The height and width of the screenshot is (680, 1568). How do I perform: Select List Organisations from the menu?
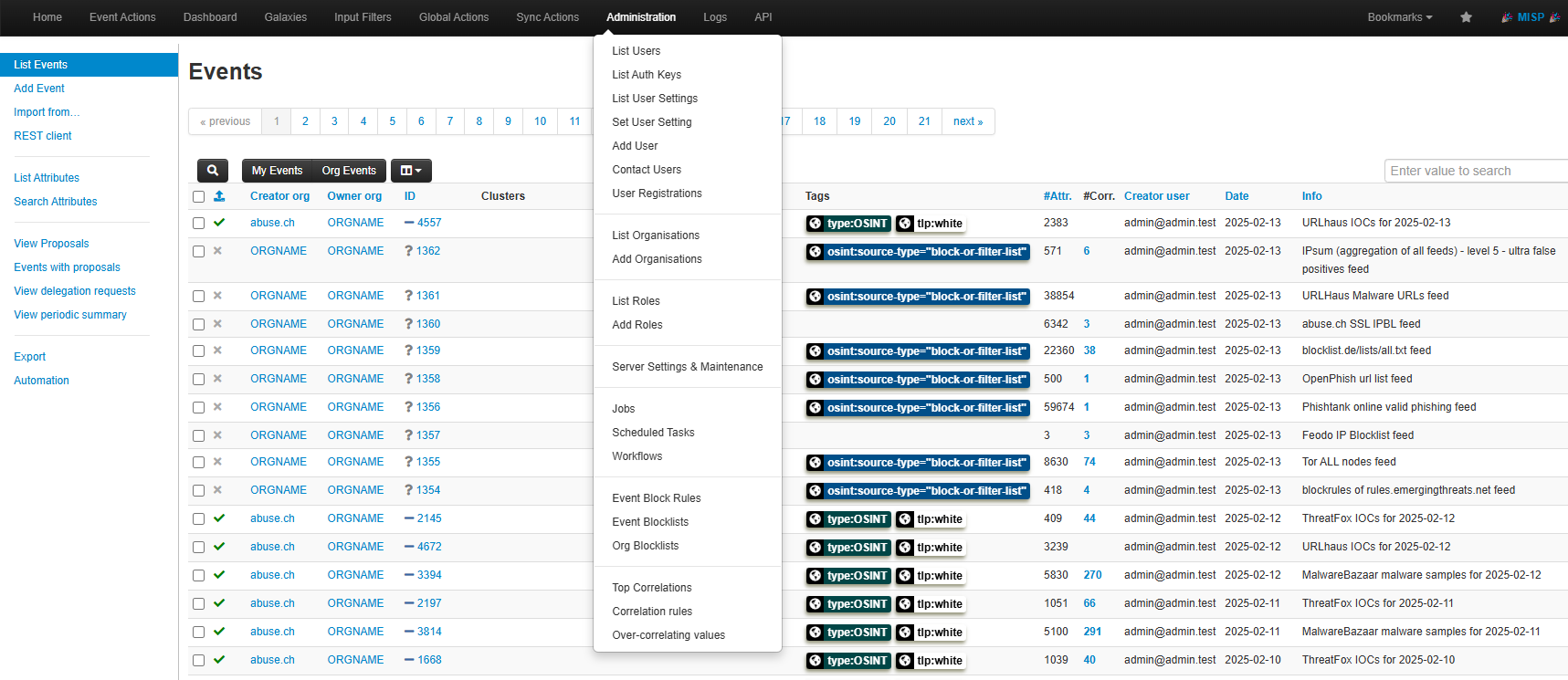(688, 235)
